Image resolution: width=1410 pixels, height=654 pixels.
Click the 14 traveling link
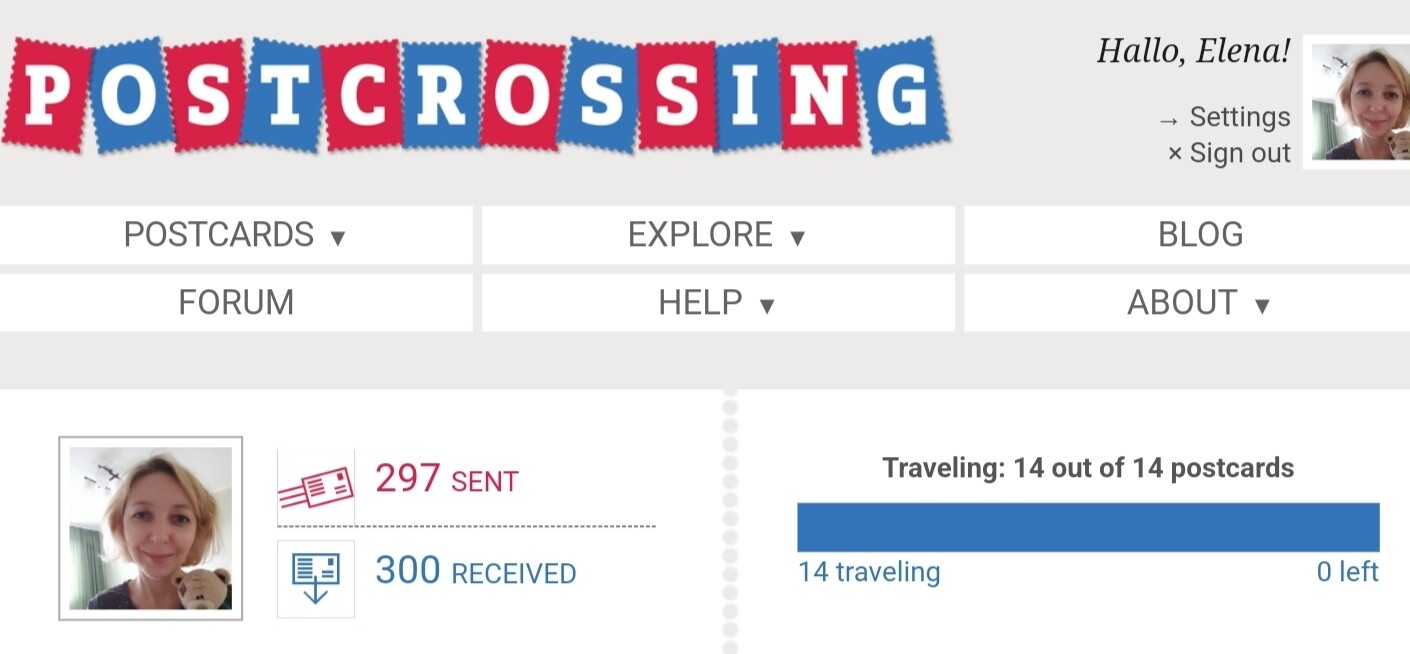click(869, 573)
